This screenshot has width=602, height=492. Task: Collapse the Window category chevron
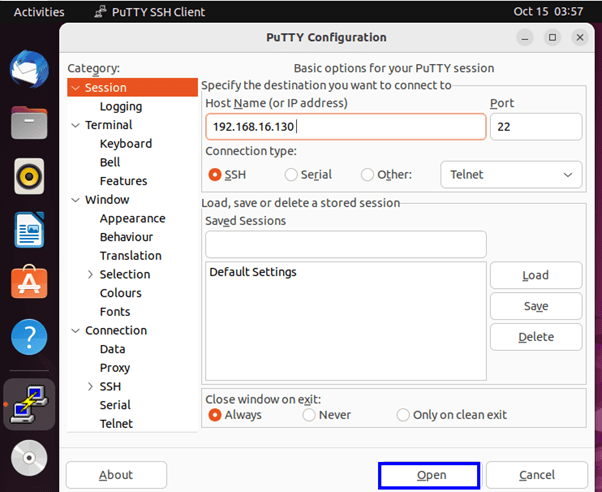[76, 200]
